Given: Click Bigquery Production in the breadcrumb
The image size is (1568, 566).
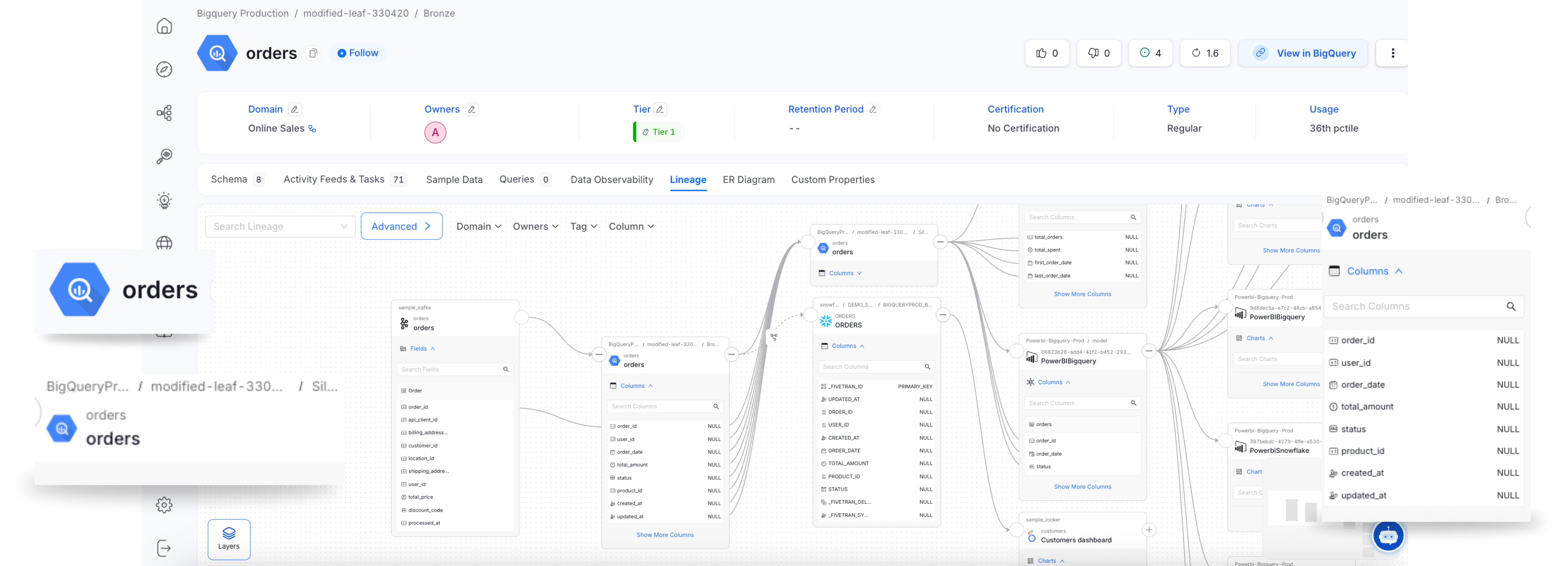Looking at the screenshot, I should tap(243, 13).
